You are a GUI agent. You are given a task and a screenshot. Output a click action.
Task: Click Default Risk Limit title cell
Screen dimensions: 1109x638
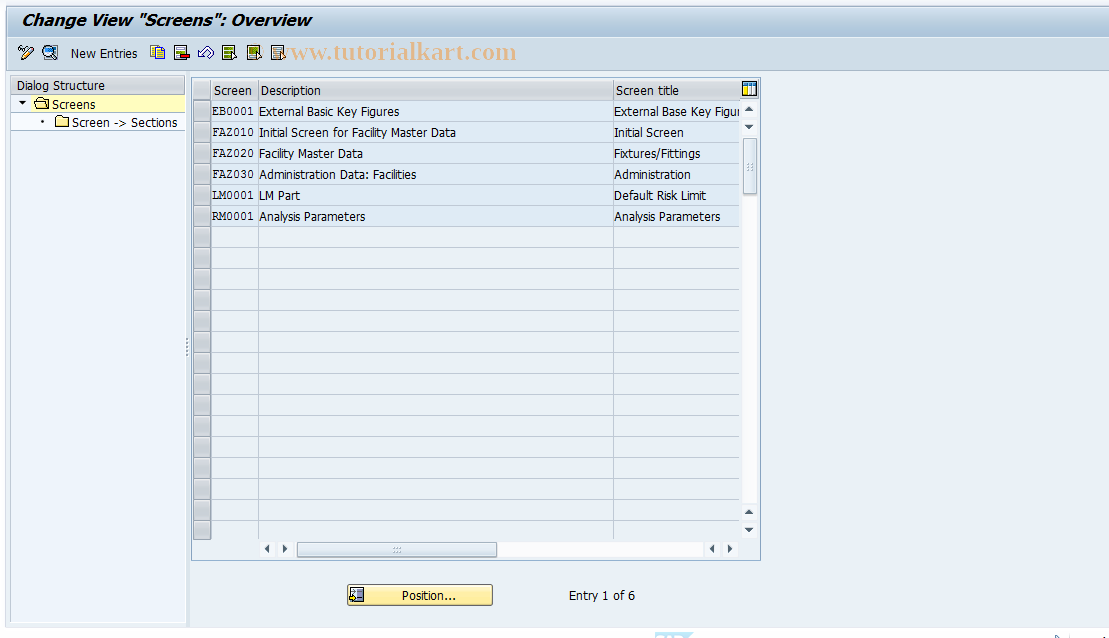tap(676, 196)
